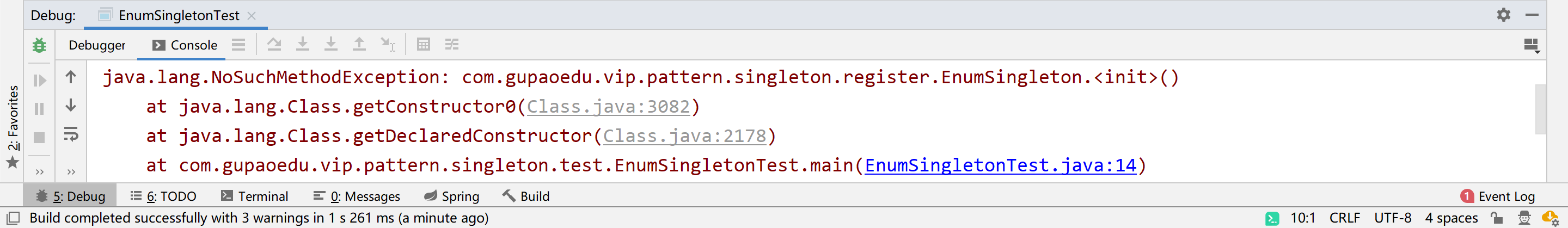Open Evaluate Expression calculator icon
Screen dimensions: 1568x228
coord(423,45)
